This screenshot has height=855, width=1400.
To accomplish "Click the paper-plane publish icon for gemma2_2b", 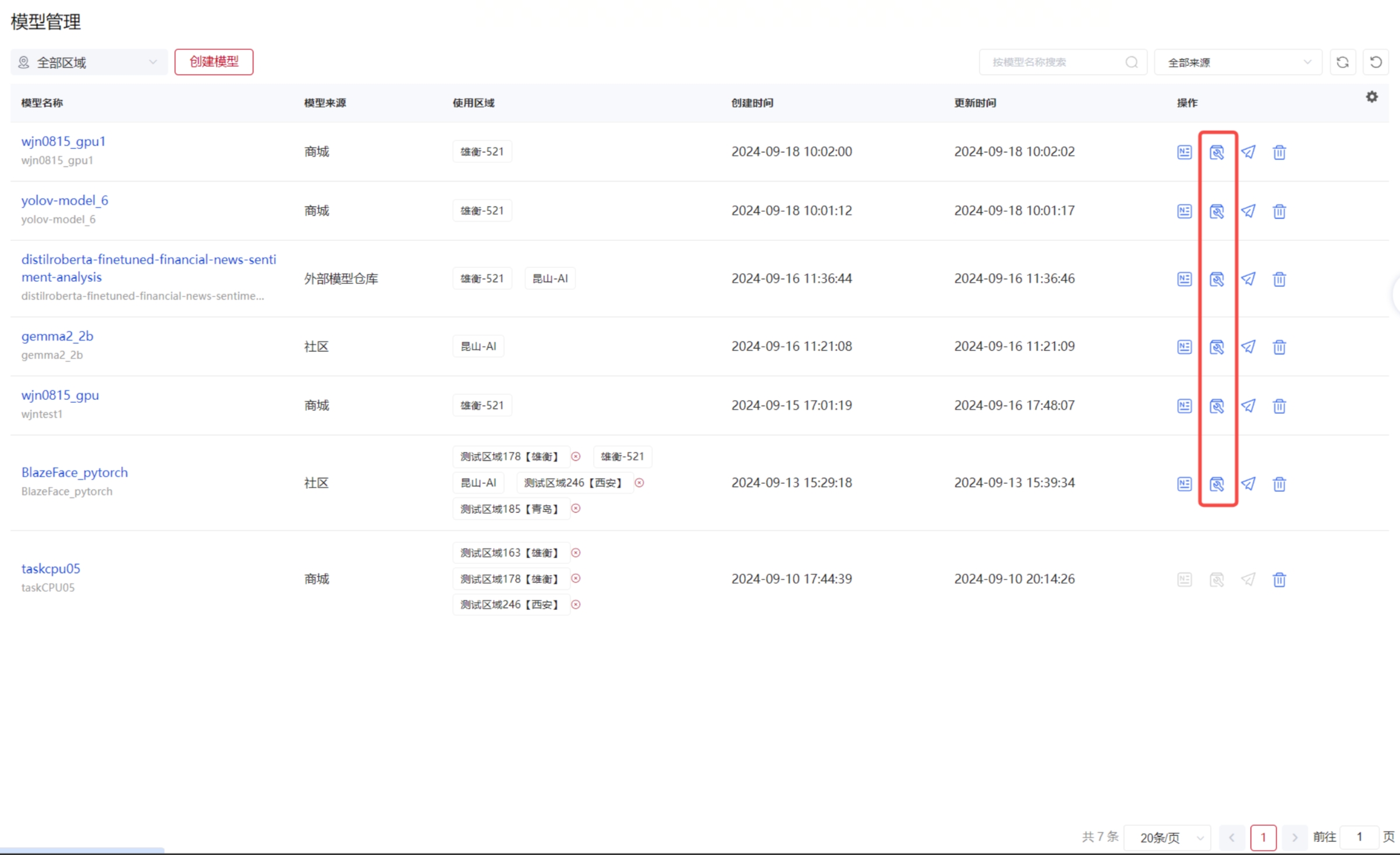I will (1248, 347).
